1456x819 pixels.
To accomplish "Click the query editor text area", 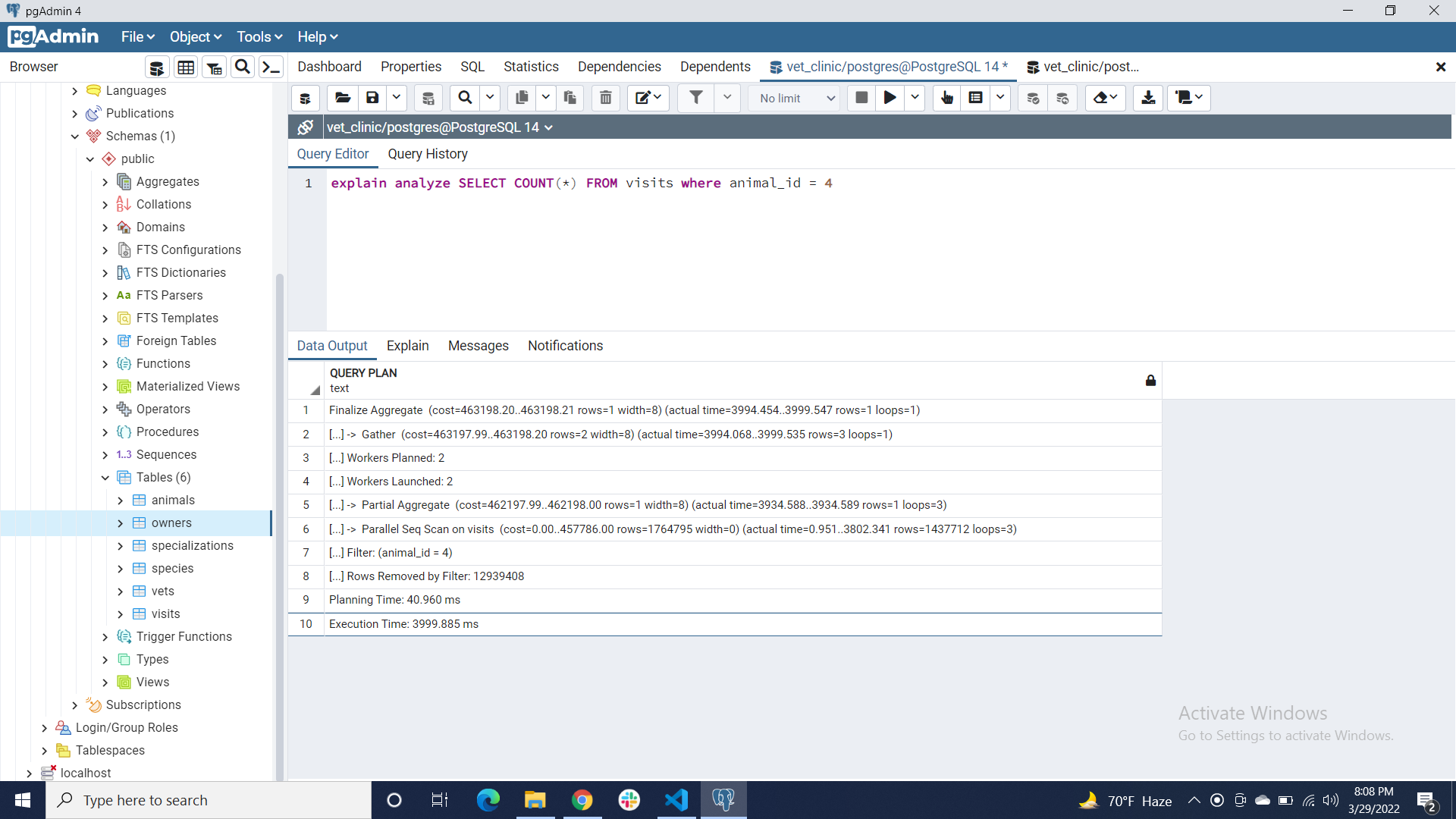I will pyautogui.click(x=834, y=250).
